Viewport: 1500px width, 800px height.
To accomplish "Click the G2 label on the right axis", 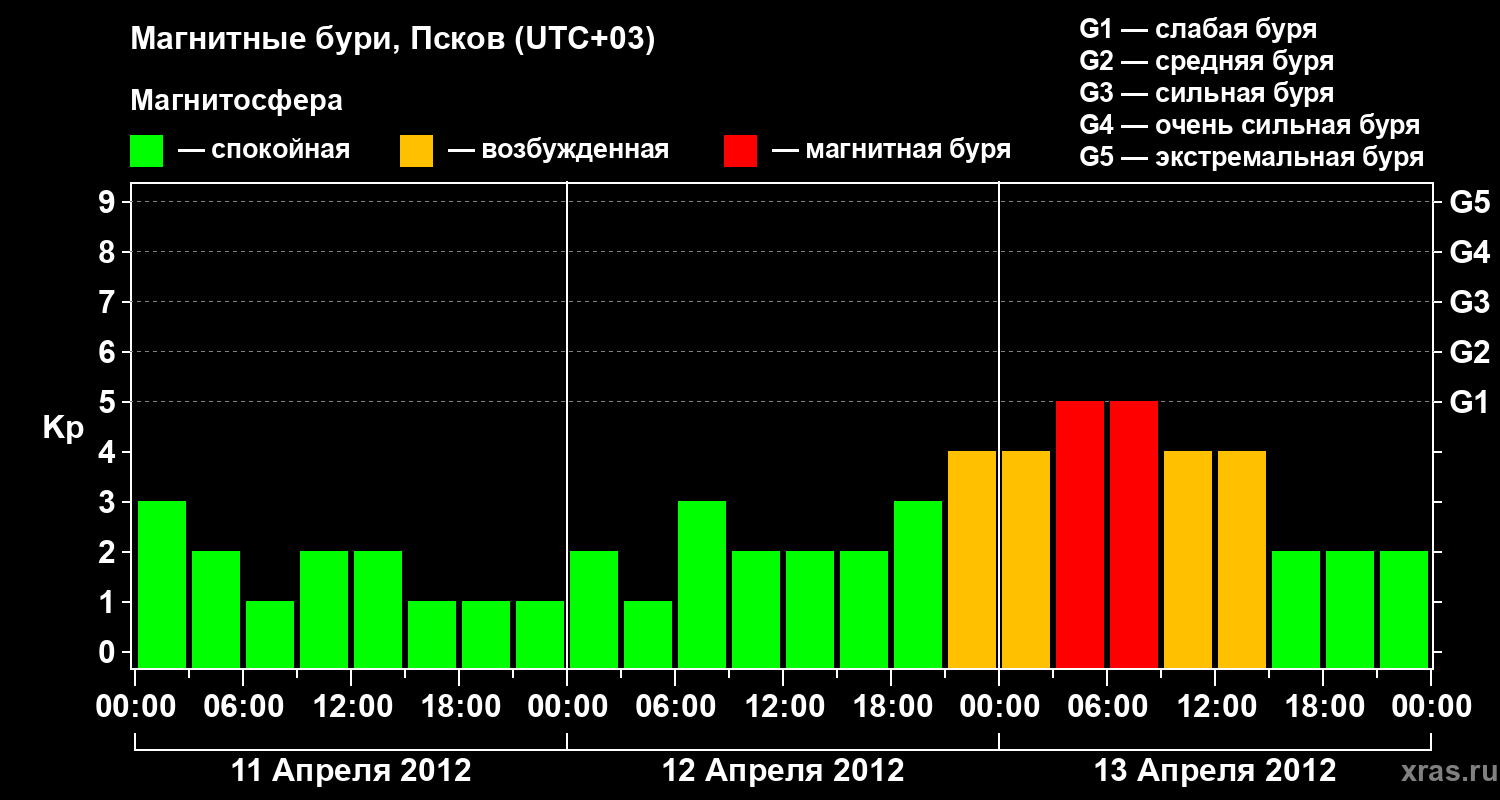I will tap(1470, 352).
